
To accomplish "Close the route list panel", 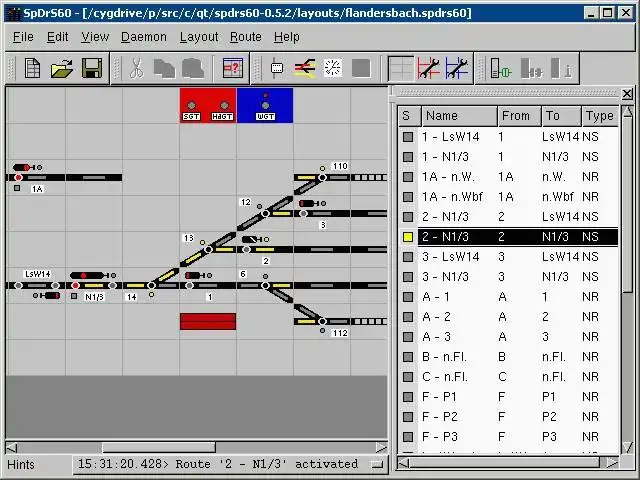I will [x=627, y=94].
